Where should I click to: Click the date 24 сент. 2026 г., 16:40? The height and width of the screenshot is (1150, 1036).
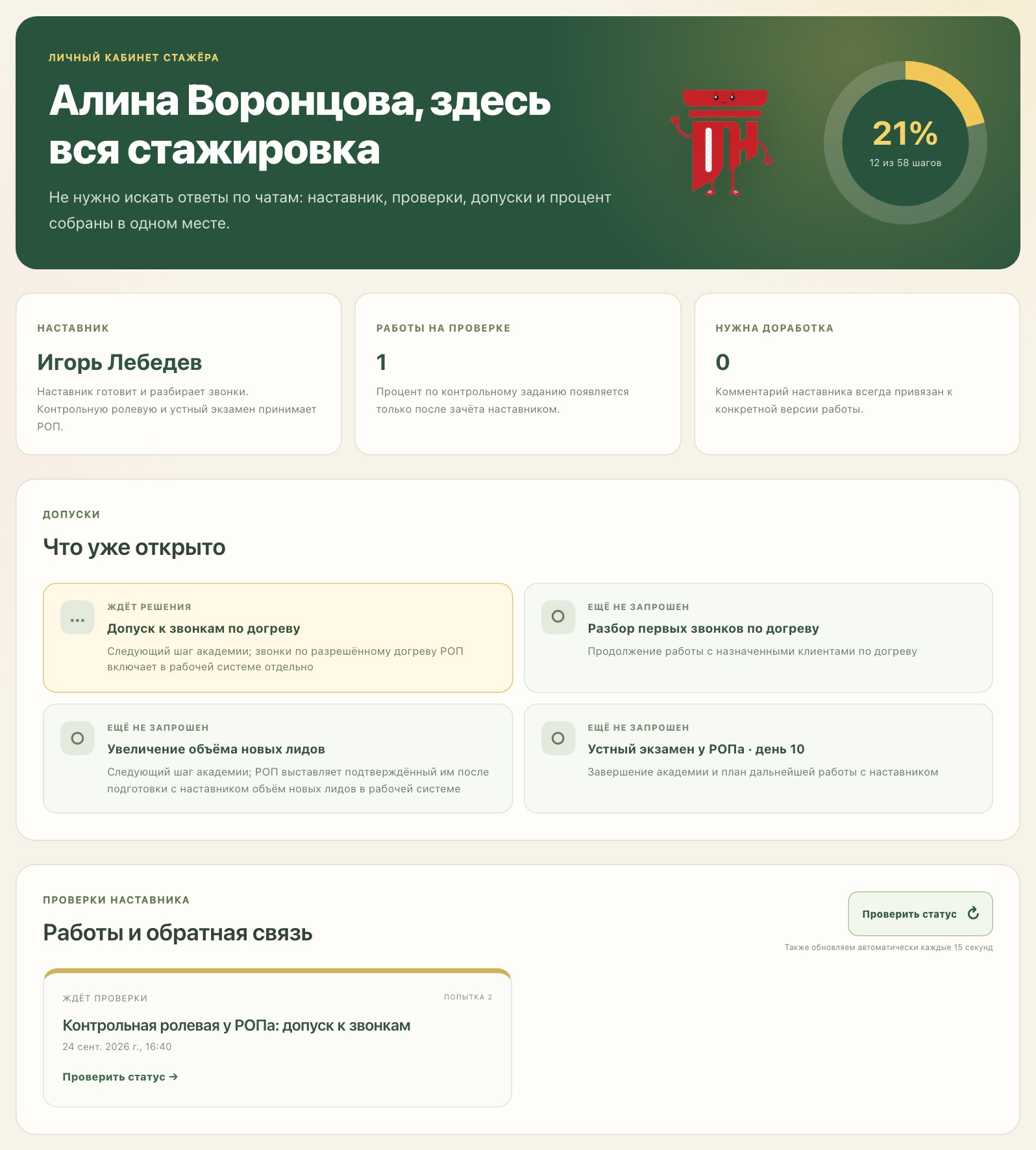(x=117, y=1046)
